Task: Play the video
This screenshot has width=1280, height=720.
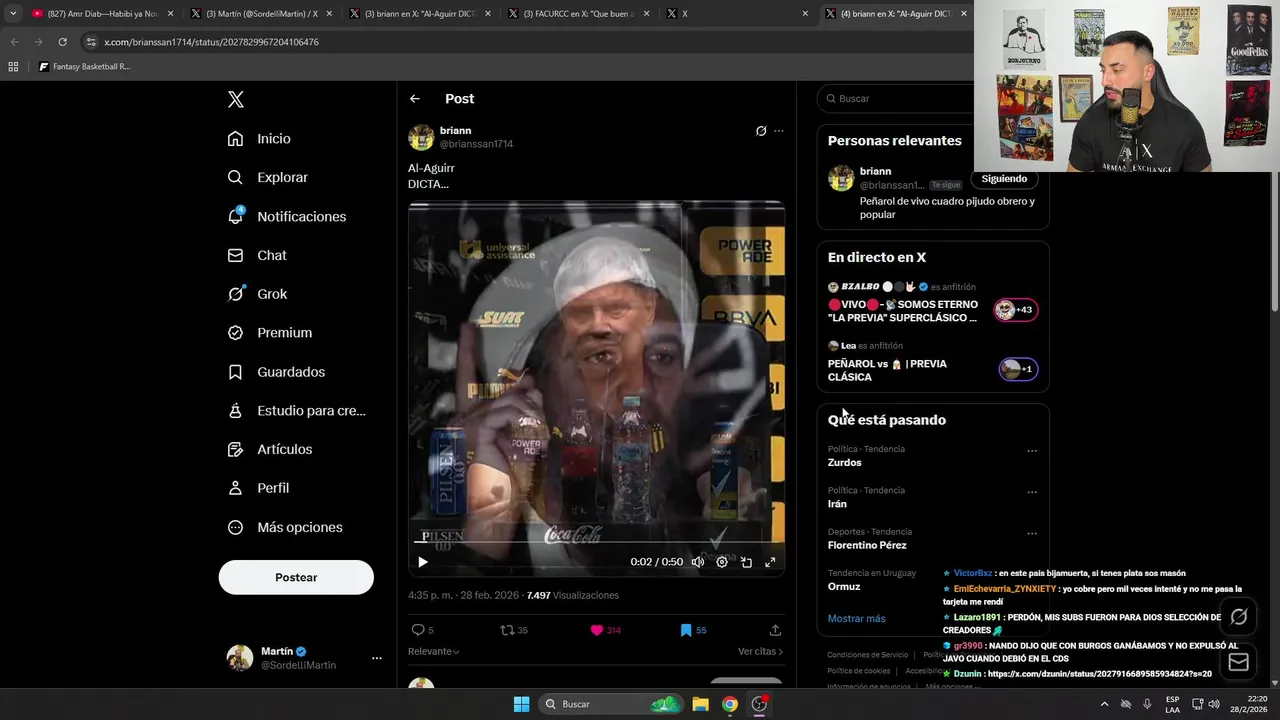Action: [x=422, y=562]
